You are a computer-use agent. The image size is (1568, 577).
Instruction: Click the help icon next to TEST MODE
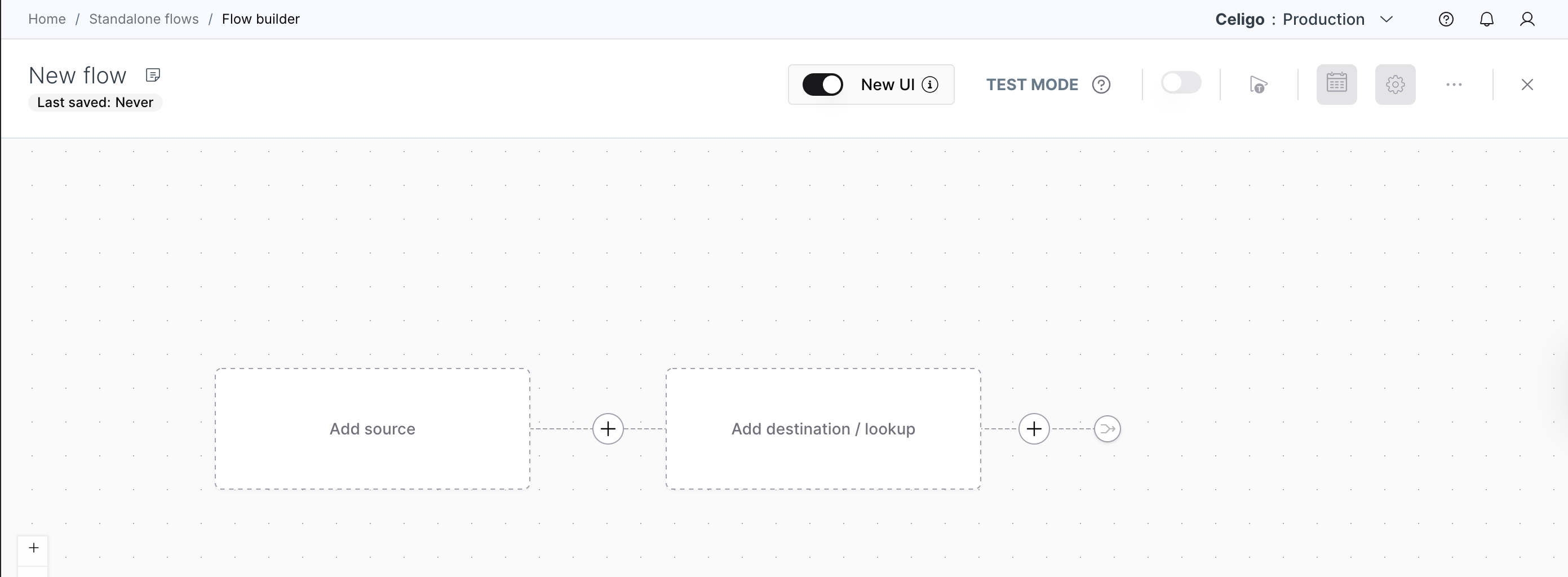click(1102, 84)
